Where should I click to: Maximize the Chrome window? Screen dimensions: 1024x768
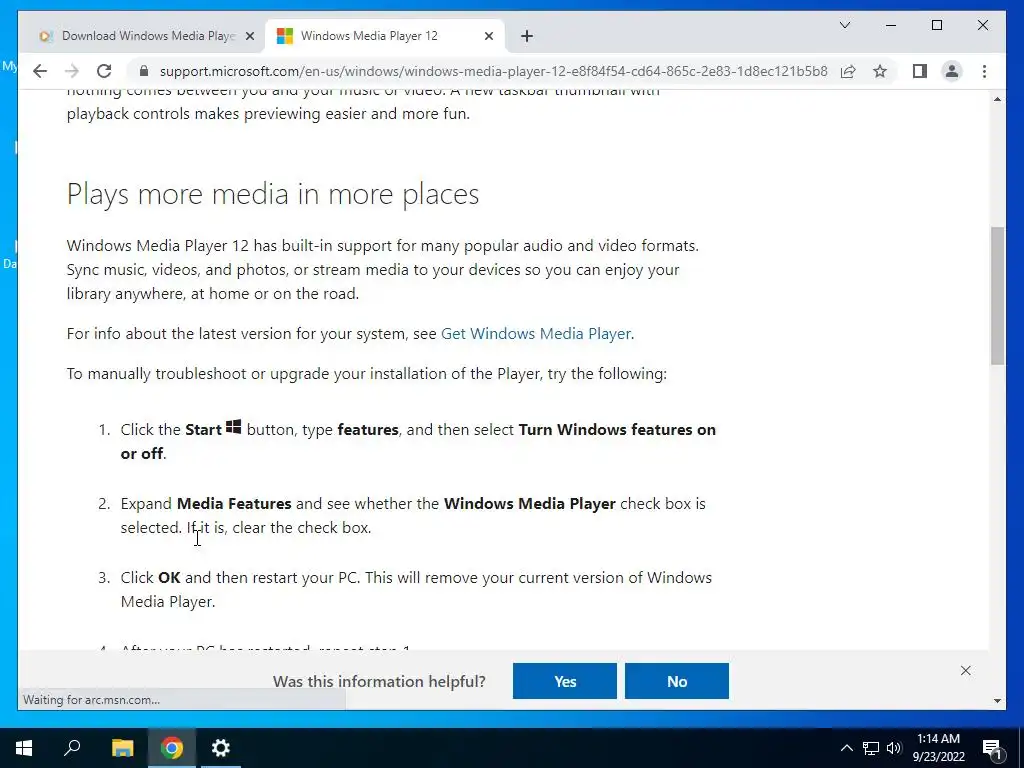coord(936,25)
